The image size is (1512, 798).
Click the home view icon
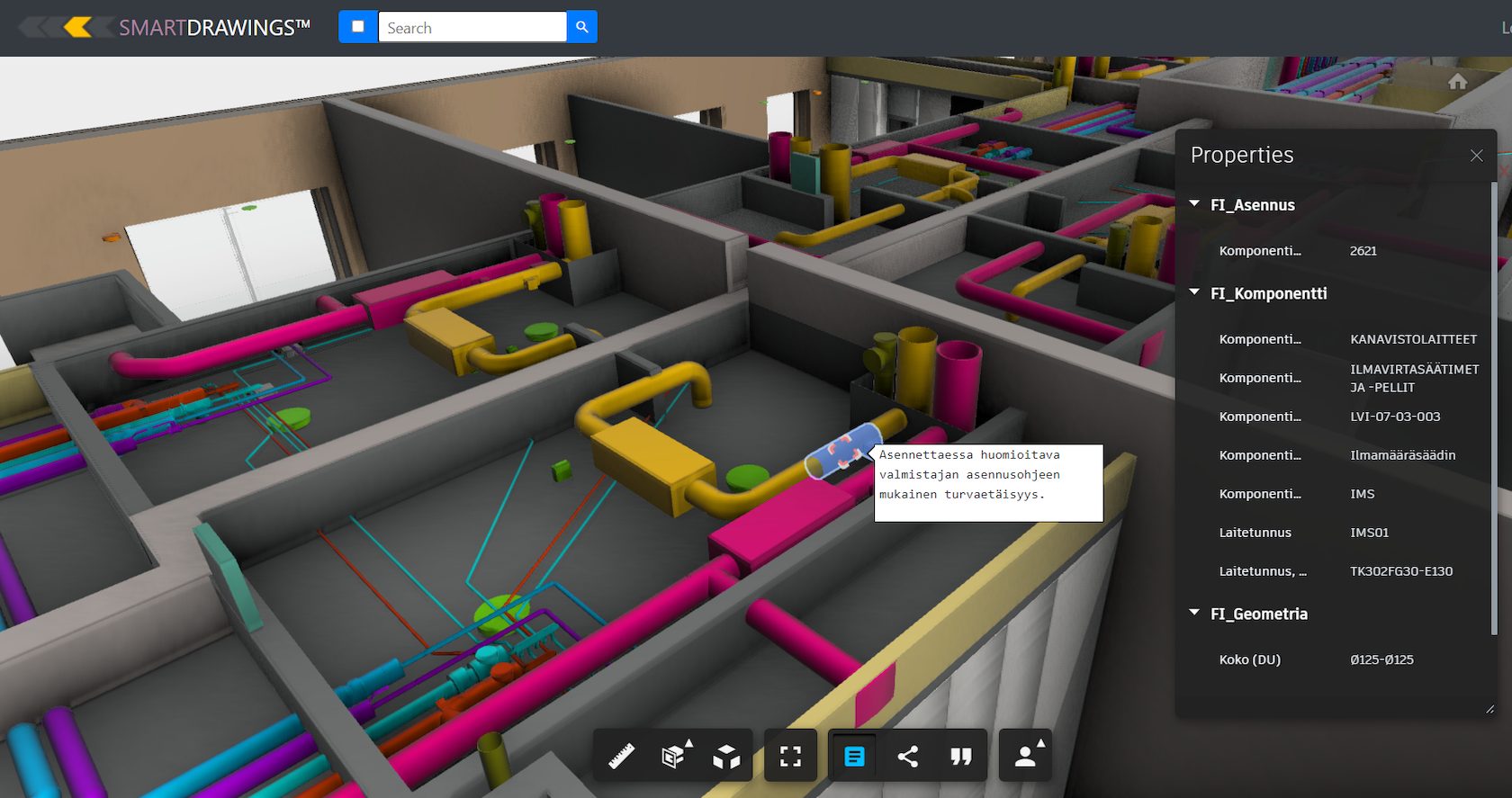(x=1458, y=82)
